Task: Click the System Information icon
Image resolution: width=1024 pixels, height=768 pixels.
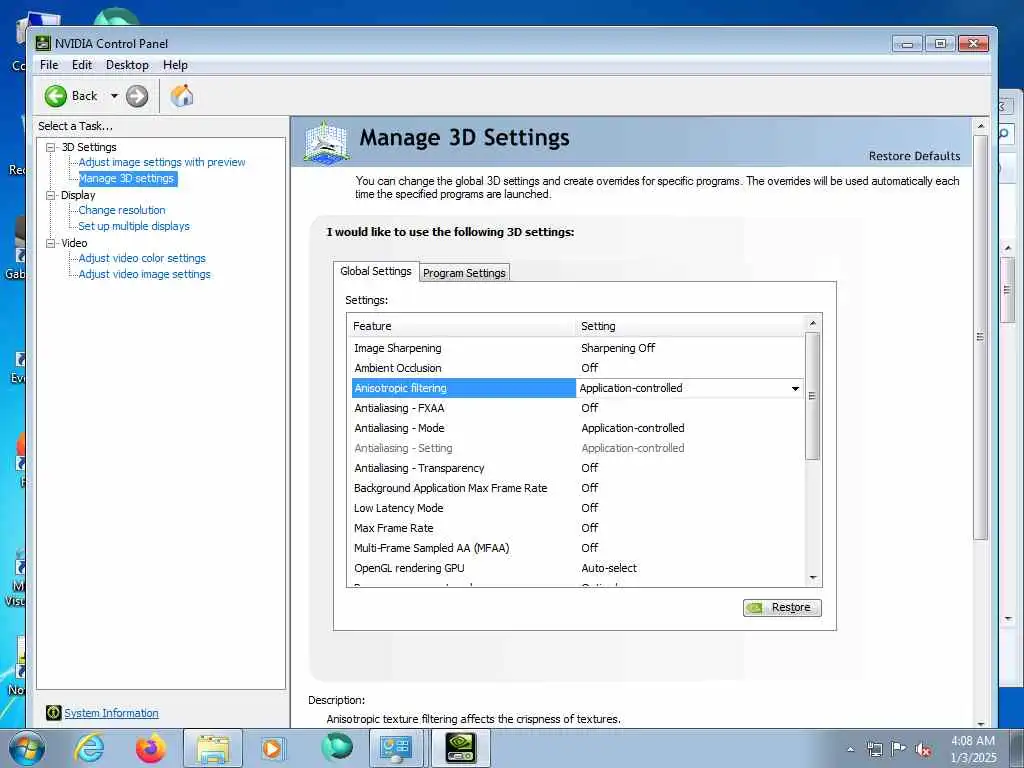Action: pos(54,713)
